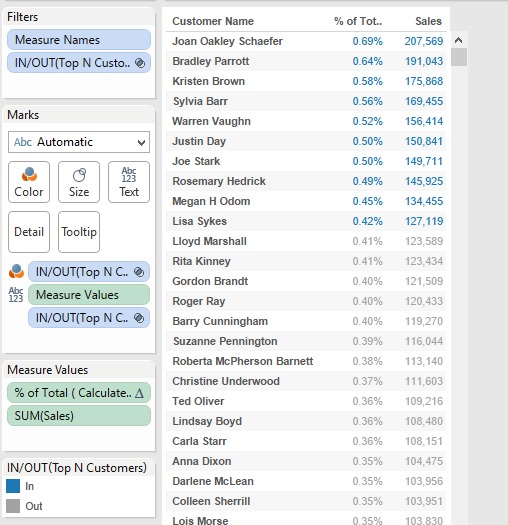Viewport: 508px width, 525px height.
Task: Click delta icon on % of Total pill
Action: pos(139,393)
